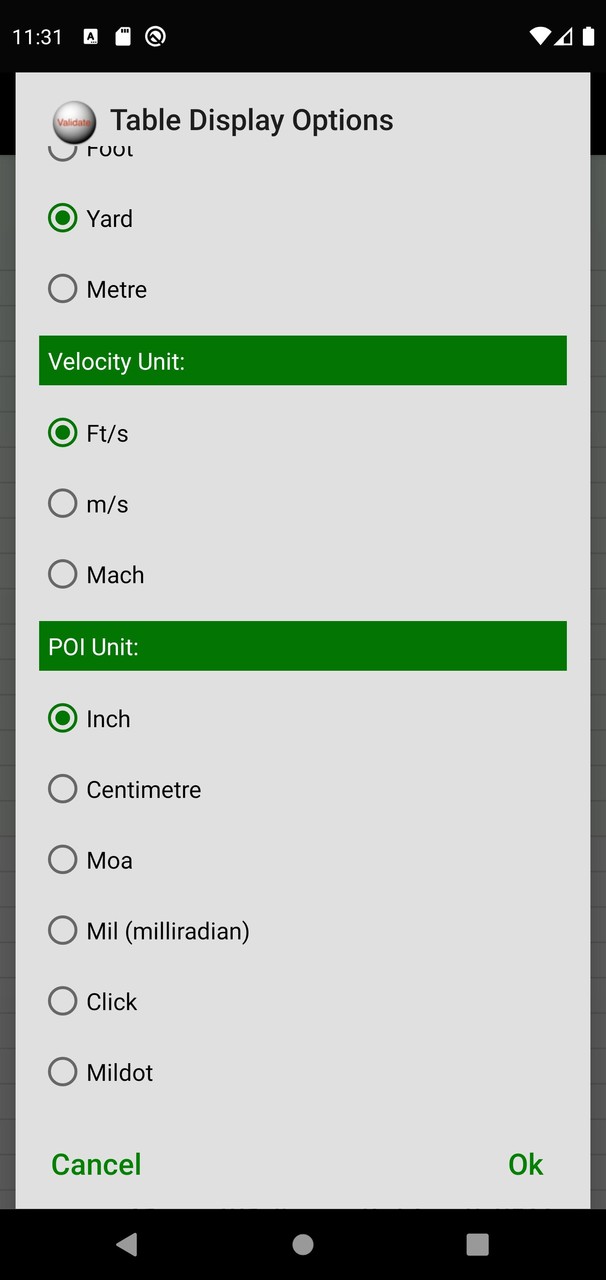The height and width of the screenshot is (1280, 606).
Task: Select Mach velocity unit
Action: click(x=62, y=573)
